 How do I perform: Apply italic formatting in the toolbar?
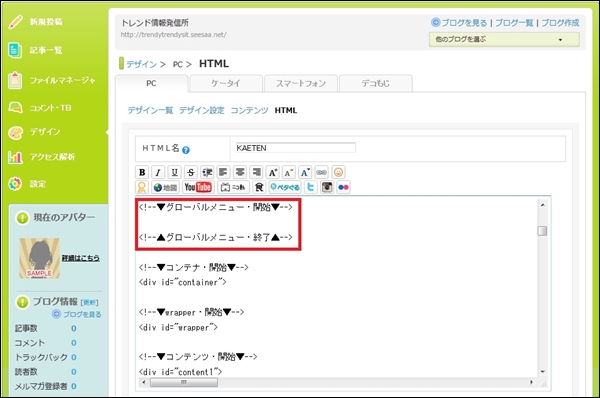158,172
